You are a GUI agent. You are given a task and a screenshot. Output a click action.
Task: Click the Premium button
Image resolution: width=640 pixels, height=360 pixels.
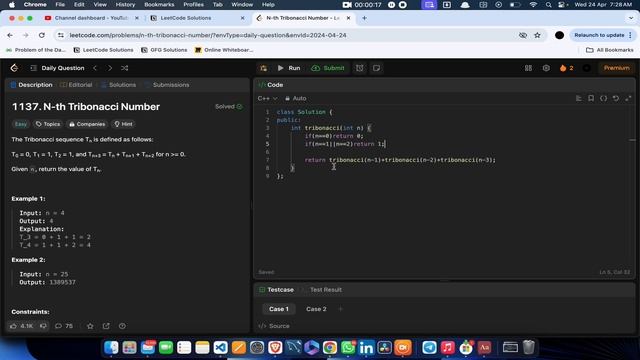pyautogui.click(x=616, y=68)
